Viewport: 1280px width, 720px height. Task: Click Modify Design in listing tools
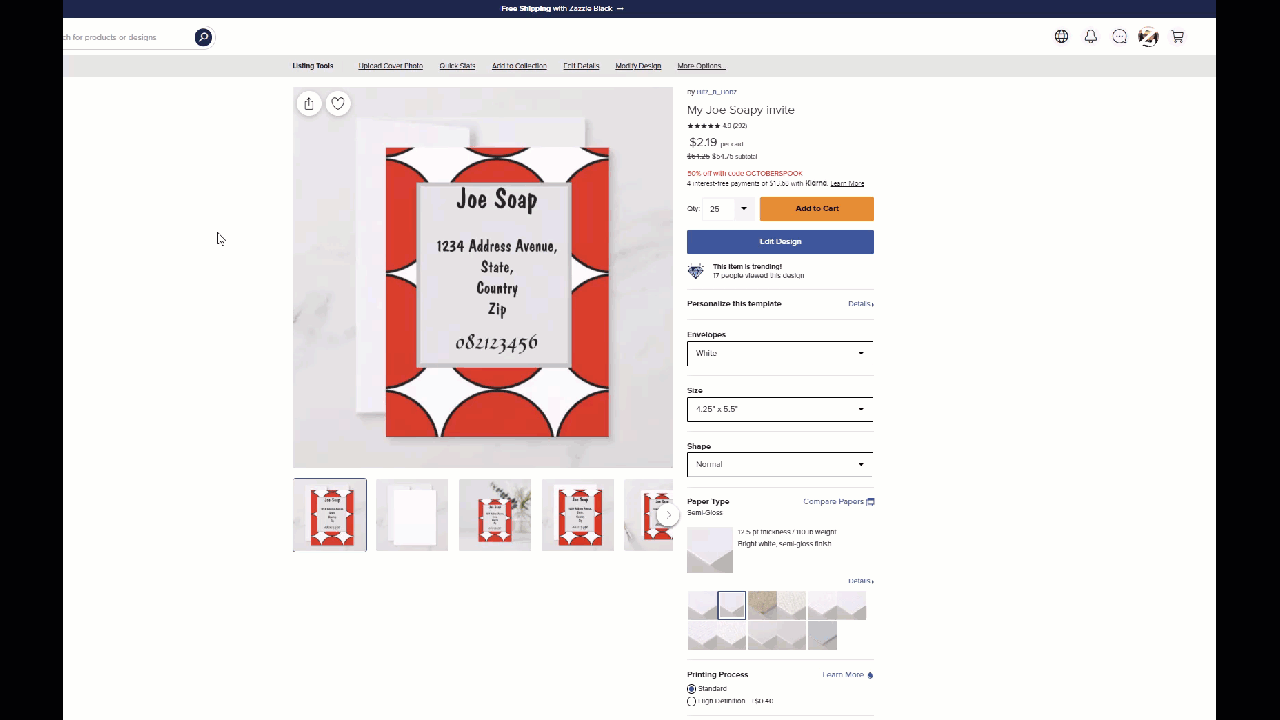tap(638, 66)
